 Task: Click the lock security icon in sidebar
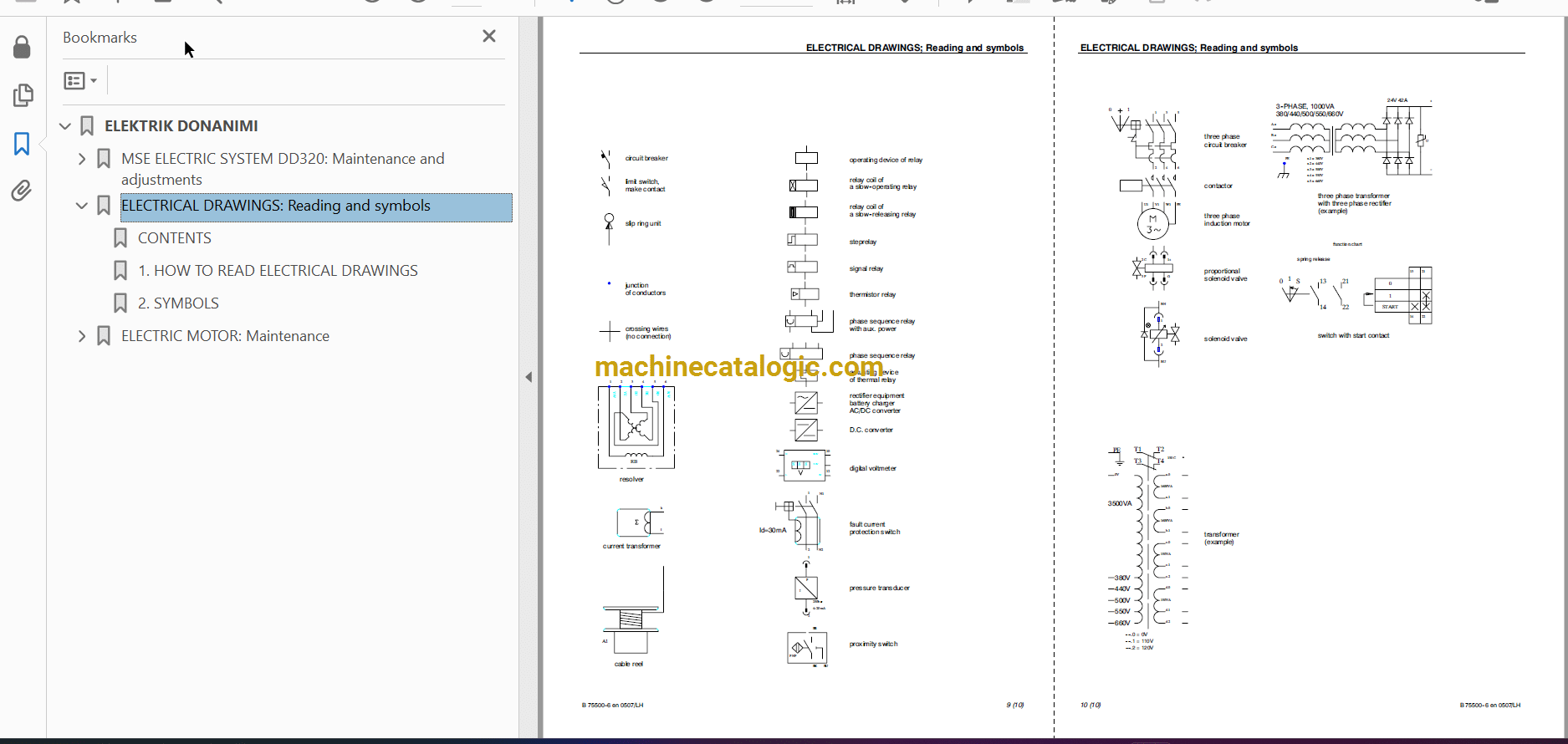(23, 47)
